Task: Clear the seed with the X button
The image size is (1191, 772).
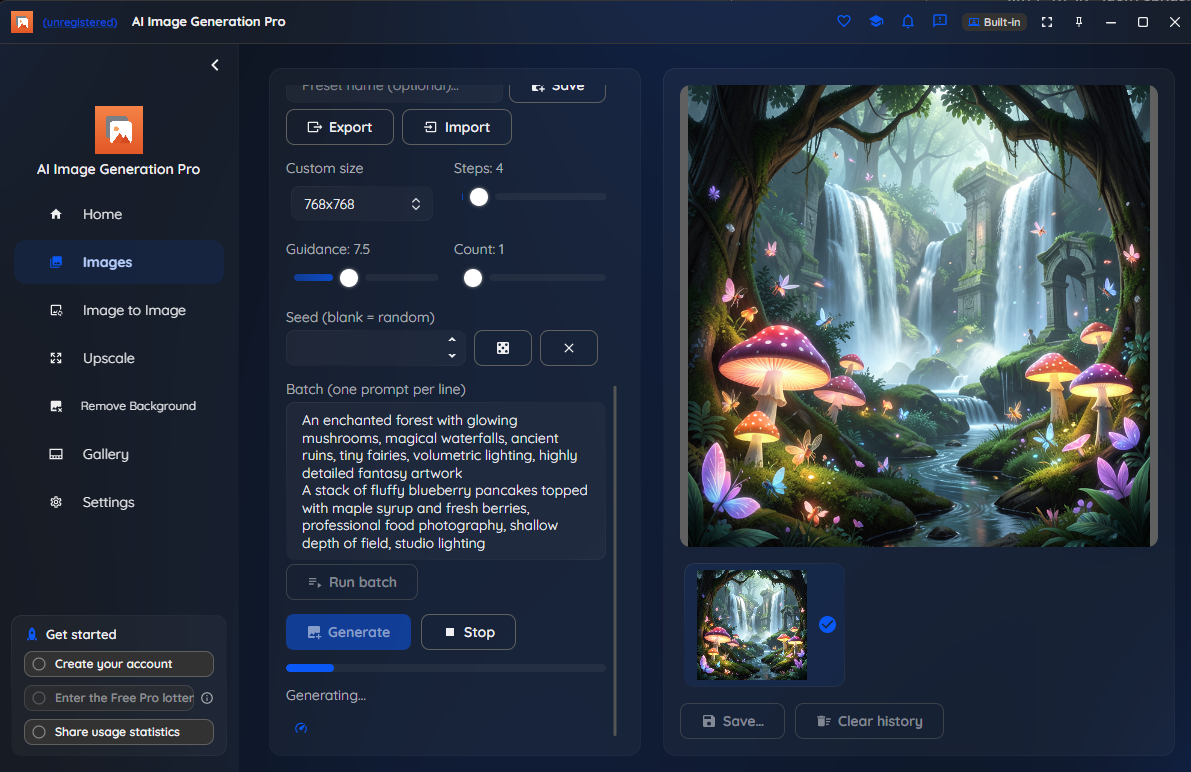Action: coord(569,348)
